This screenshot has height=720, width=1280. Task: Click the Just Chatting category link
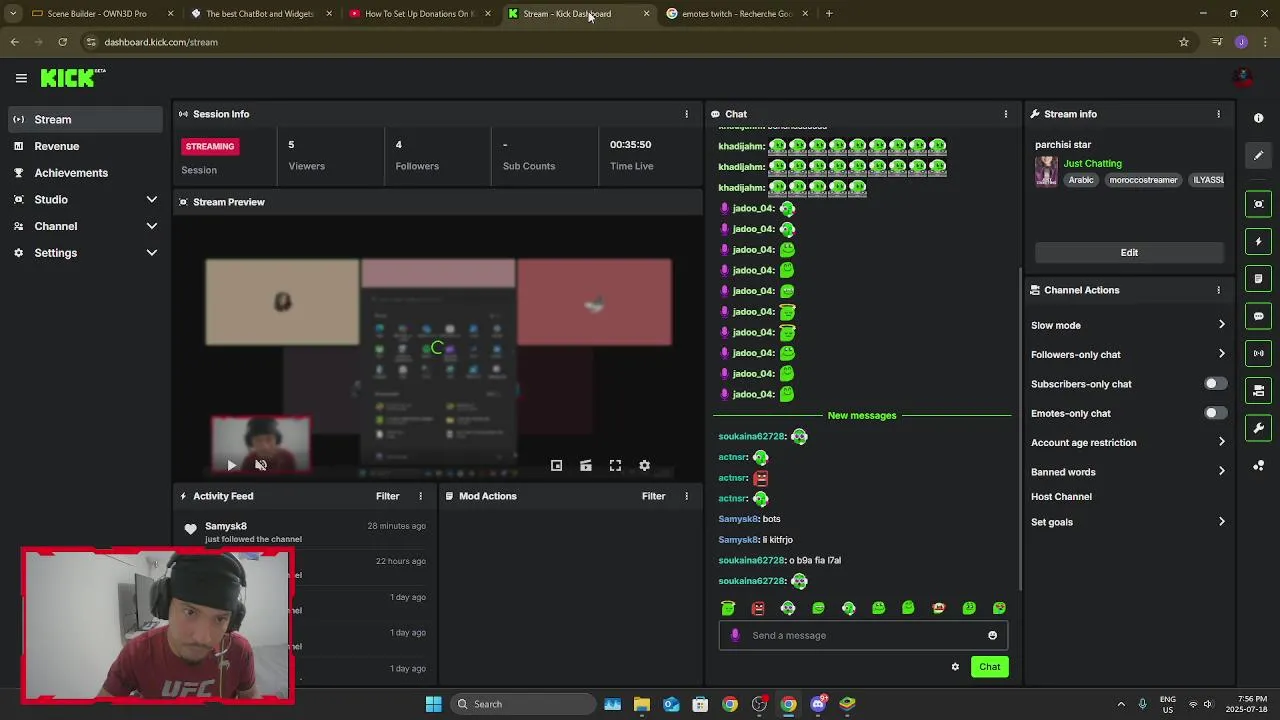pos(1092,164)
